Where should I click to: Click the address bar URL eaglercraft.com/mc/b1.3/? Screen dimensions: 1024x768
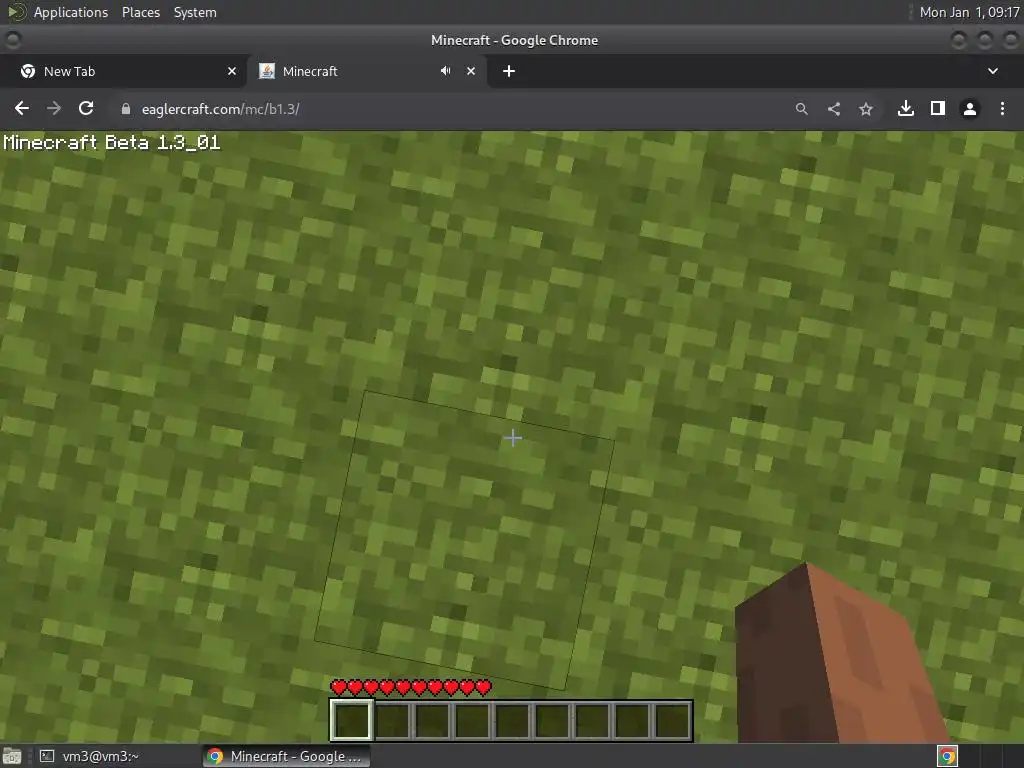(x=221, y=109)
